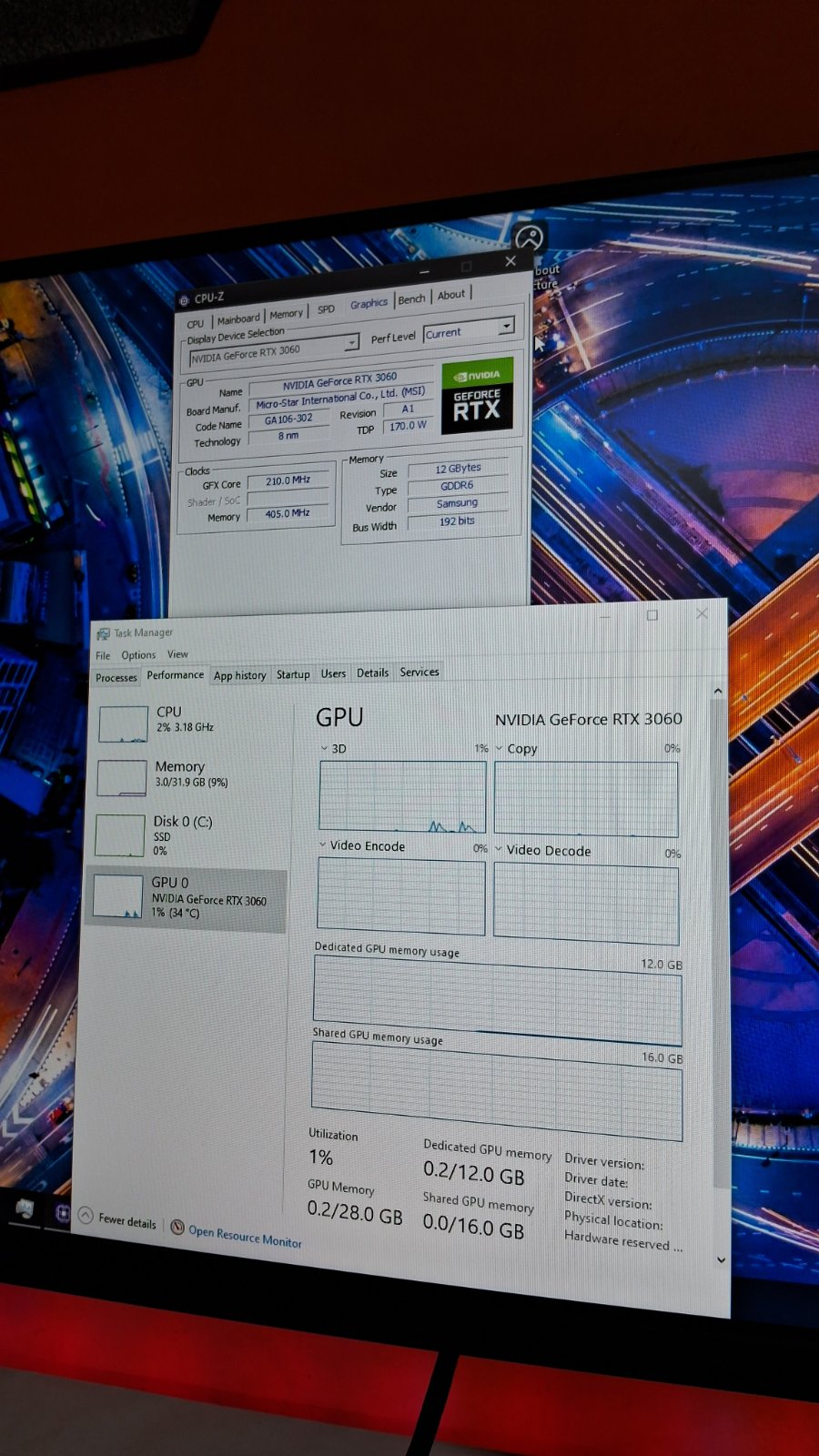
Task: Click the Task Manager vertical scrollbar track
Action: click(x=720, y=974)
